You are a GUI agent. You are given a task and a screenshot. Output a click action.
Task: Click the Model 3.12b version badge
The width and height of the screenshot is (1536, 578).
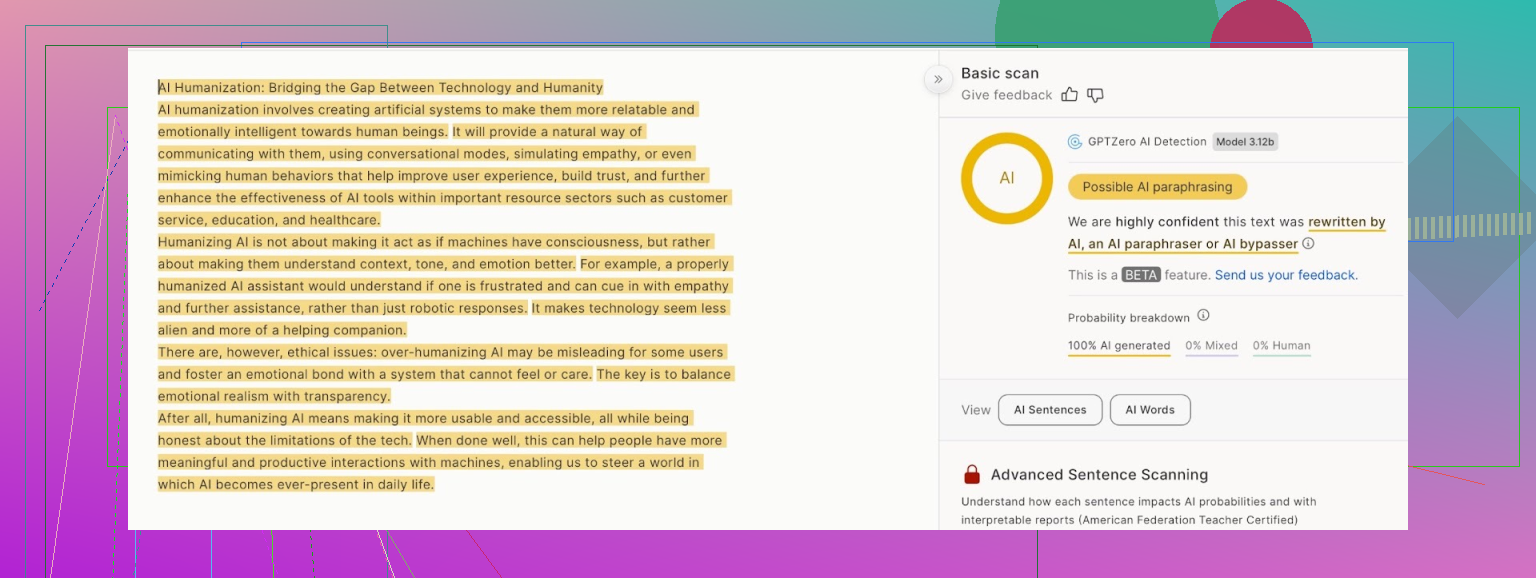point(1245,142)
